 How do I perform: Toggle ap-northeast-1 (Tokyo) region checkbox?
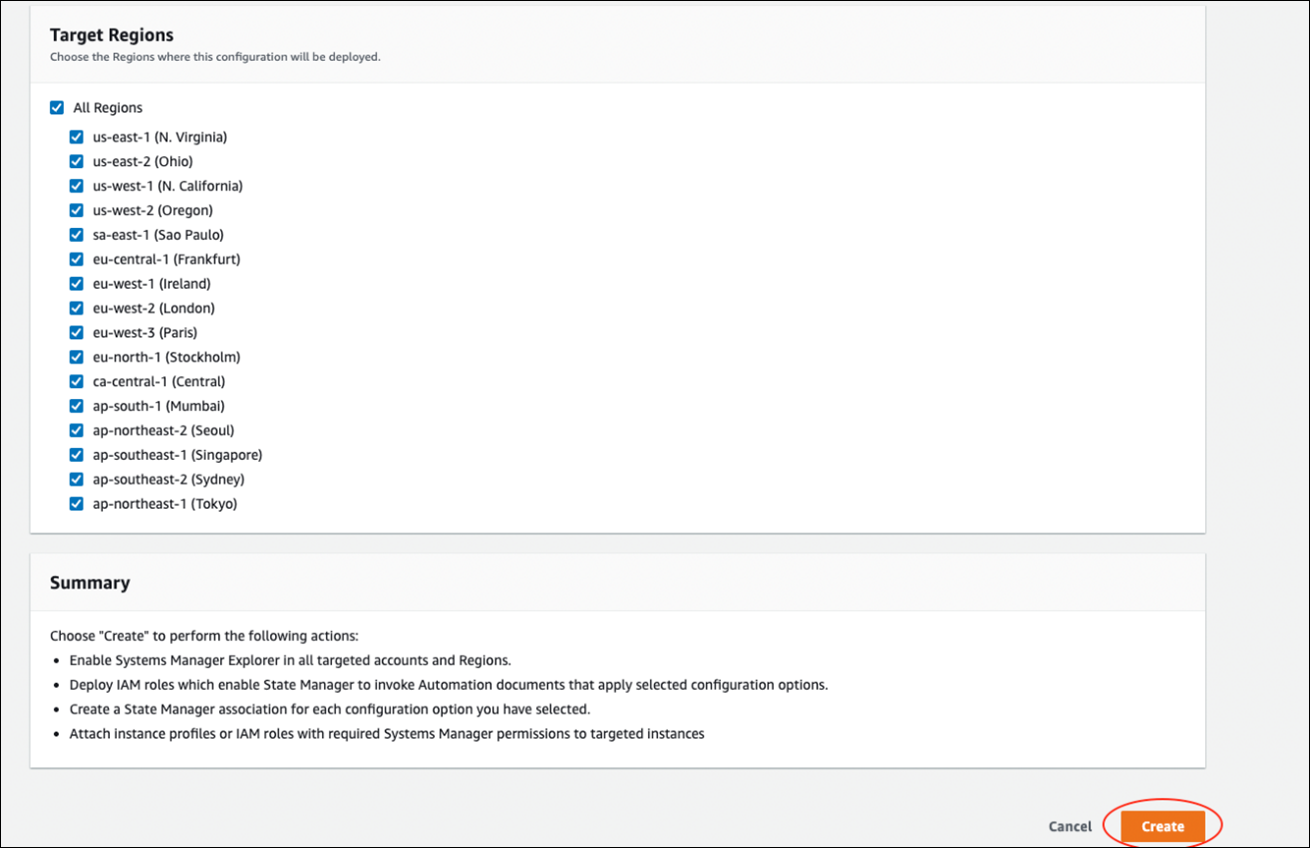[x=76, y=504]
